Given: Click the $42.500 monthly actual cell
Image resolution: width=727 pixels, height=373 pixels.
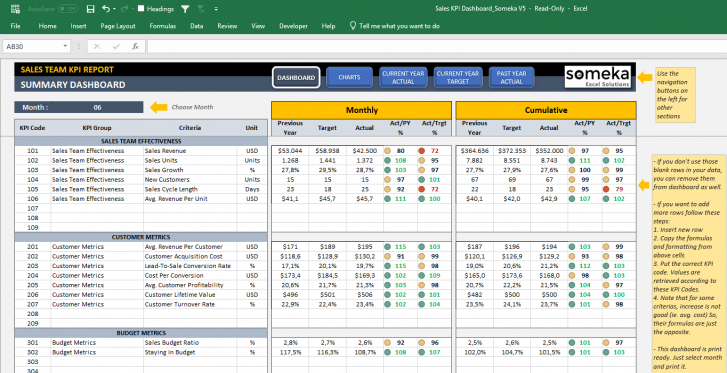Looking at the screenshot, I should pos(364,151).
